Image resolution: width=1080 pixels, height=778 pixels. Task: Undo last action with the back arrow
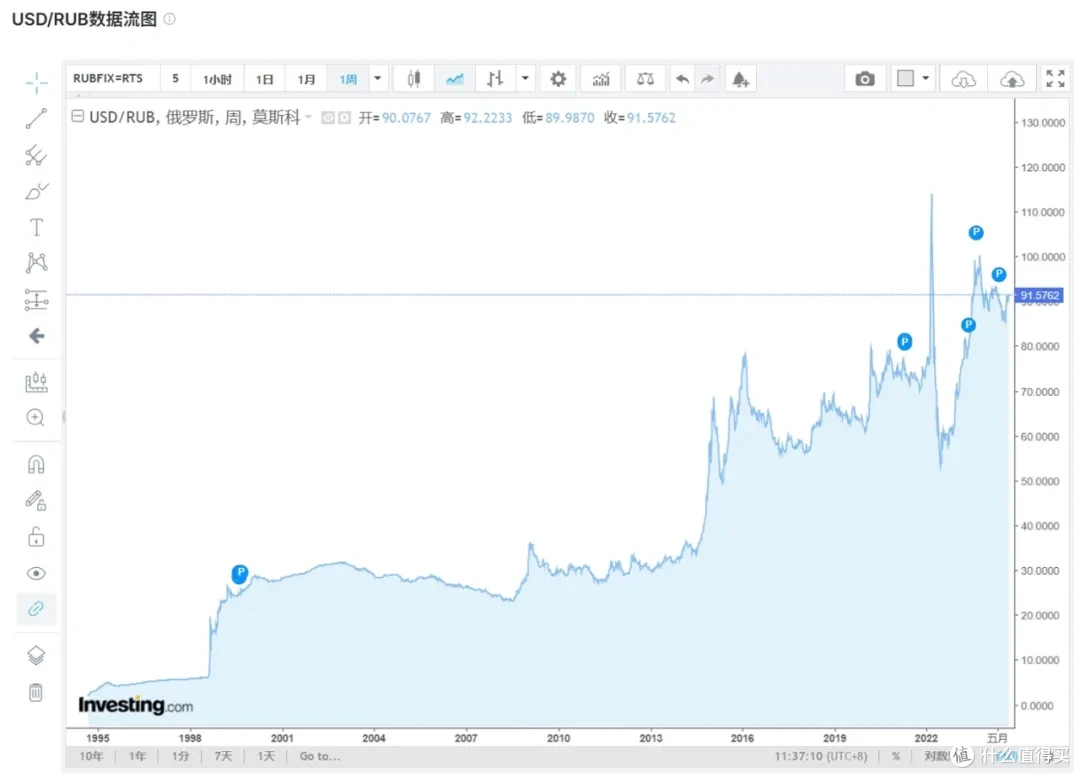pos(682,78)
